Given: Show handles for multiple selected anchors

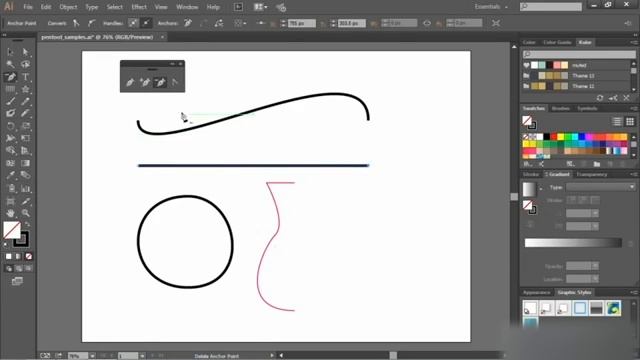Looking at the screenshot, I should click(x=133, y=23).
